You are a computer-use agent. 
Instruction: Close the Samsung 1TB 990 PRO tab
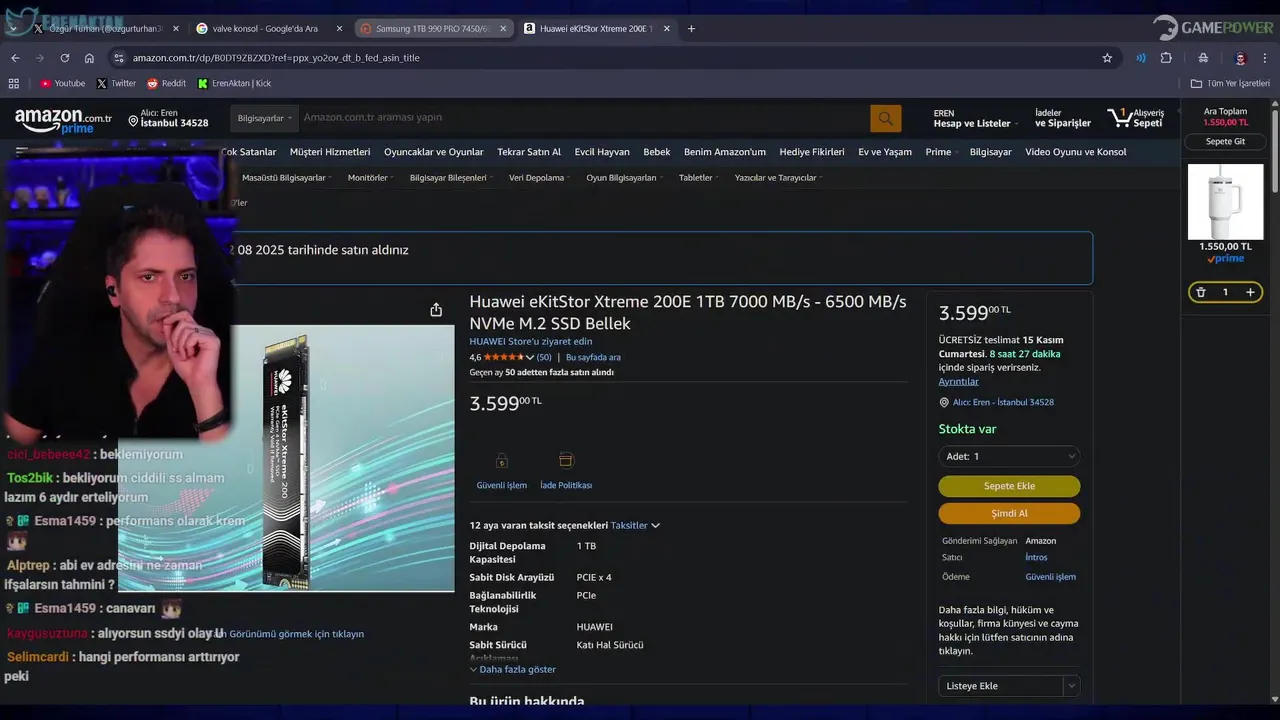(503, 28)
